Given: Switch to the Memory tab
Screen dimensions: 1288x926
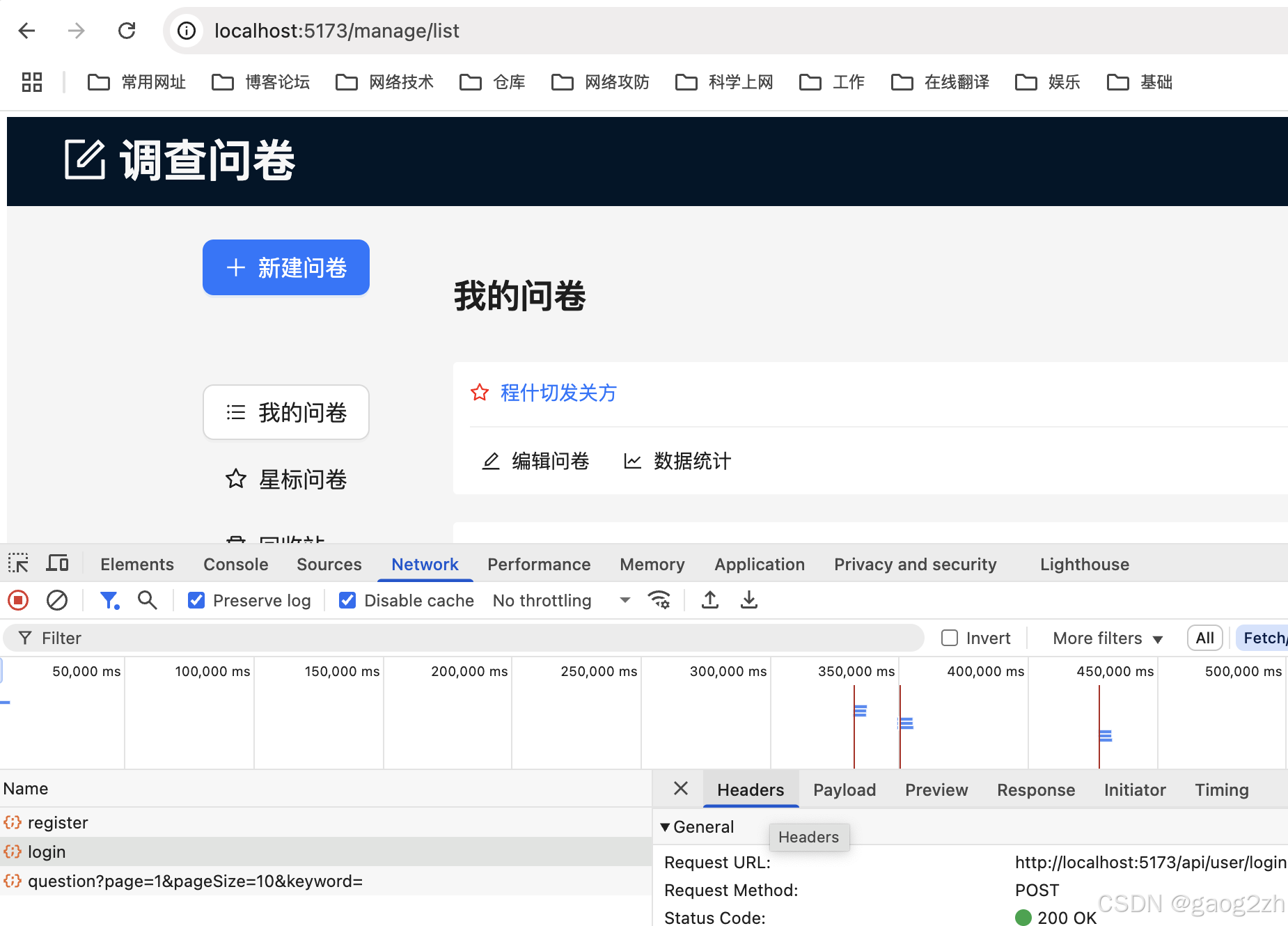Looking at the screenshot, I should pos(652,564).
